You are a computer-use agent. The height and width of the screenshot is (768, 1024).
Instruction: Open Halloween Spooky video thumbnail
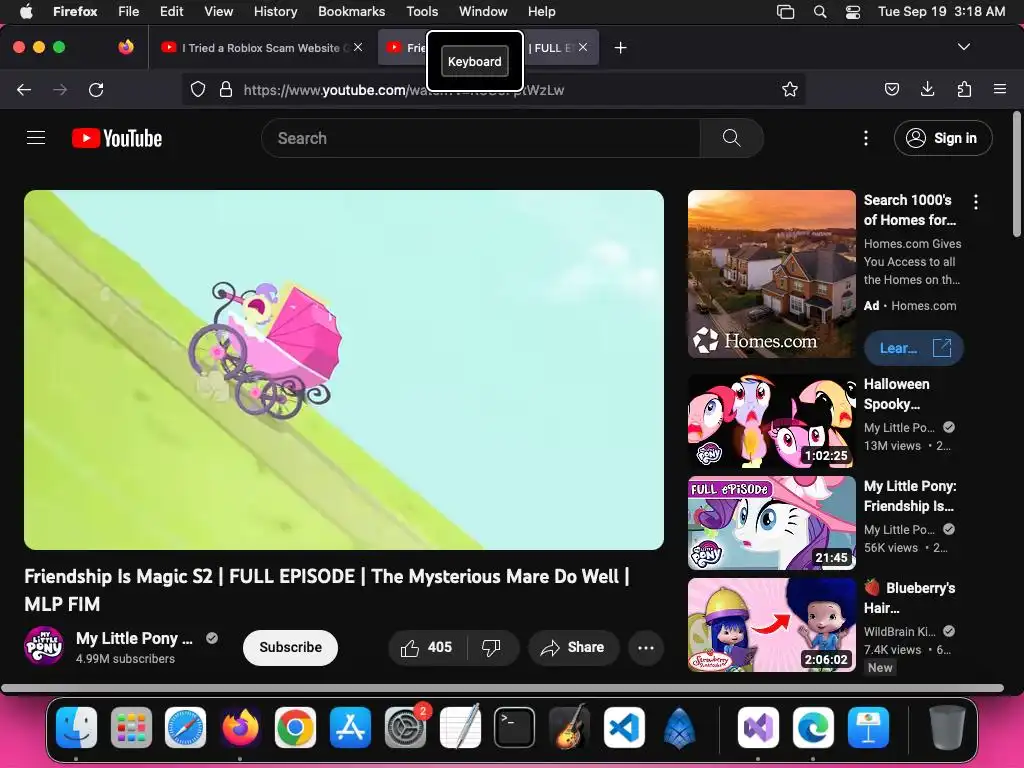point(771,421)
